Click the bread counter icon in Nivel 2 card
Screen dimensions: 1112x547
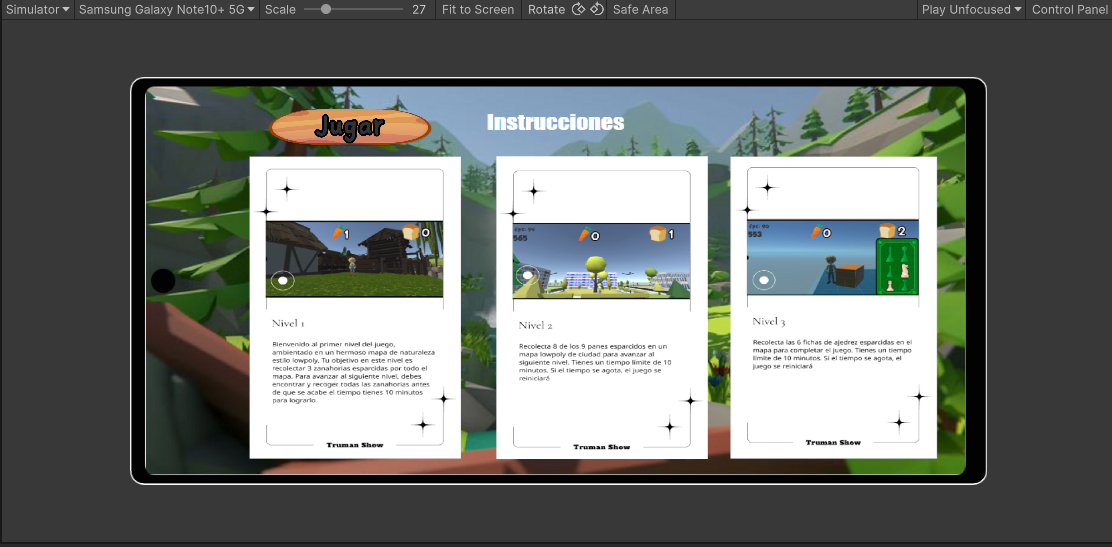[657, 234]
